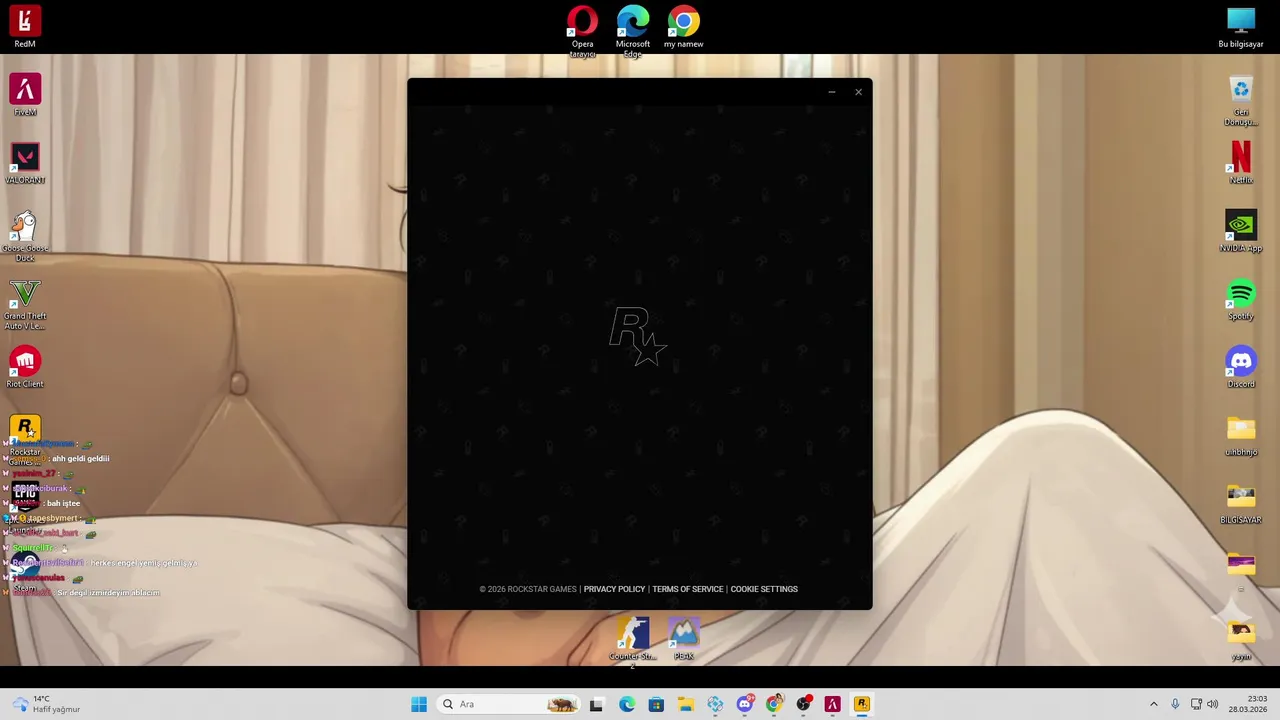Open network tray icon
This screenshot has height=720, width=1280.
point(1196,704)
